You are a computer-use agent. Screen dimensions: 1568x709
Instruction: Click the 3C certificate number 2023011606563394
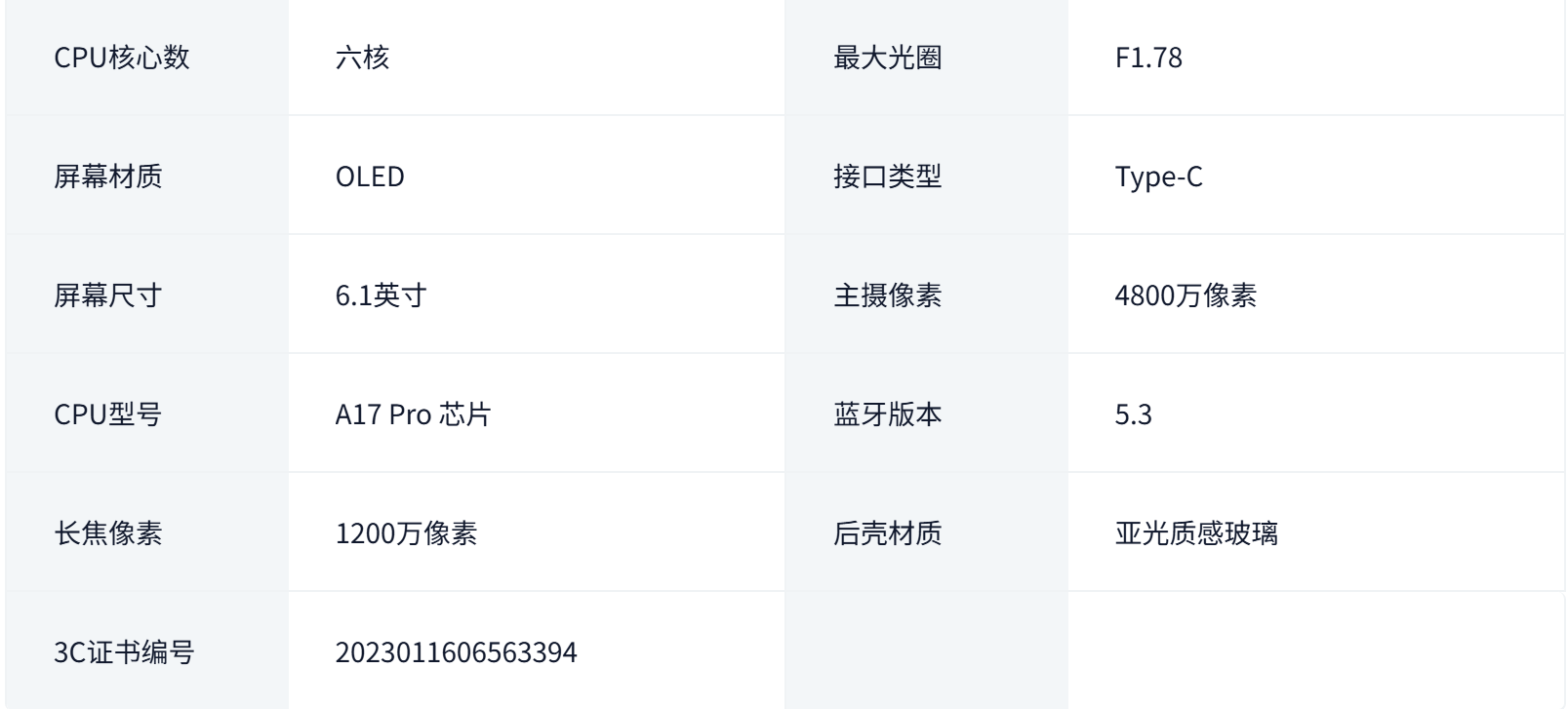pos(456,652)
